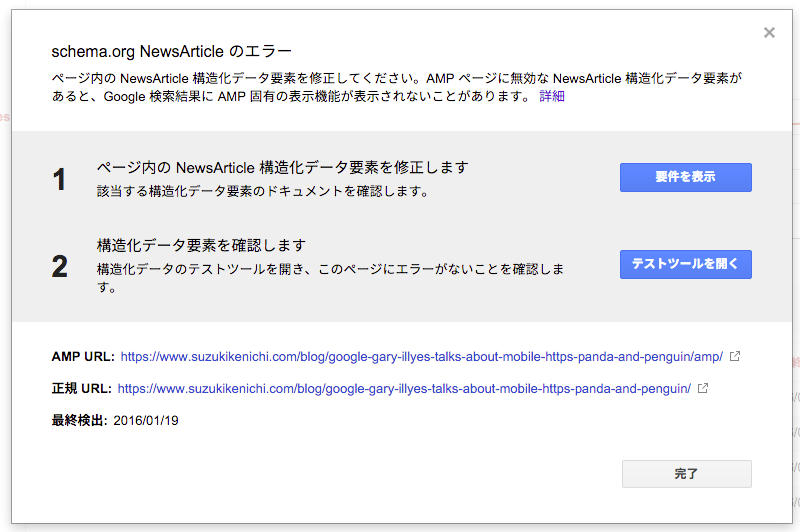Click the 最終検出 label
The image size is (800, 532).
pyautogui.click(x=79, y=420)
